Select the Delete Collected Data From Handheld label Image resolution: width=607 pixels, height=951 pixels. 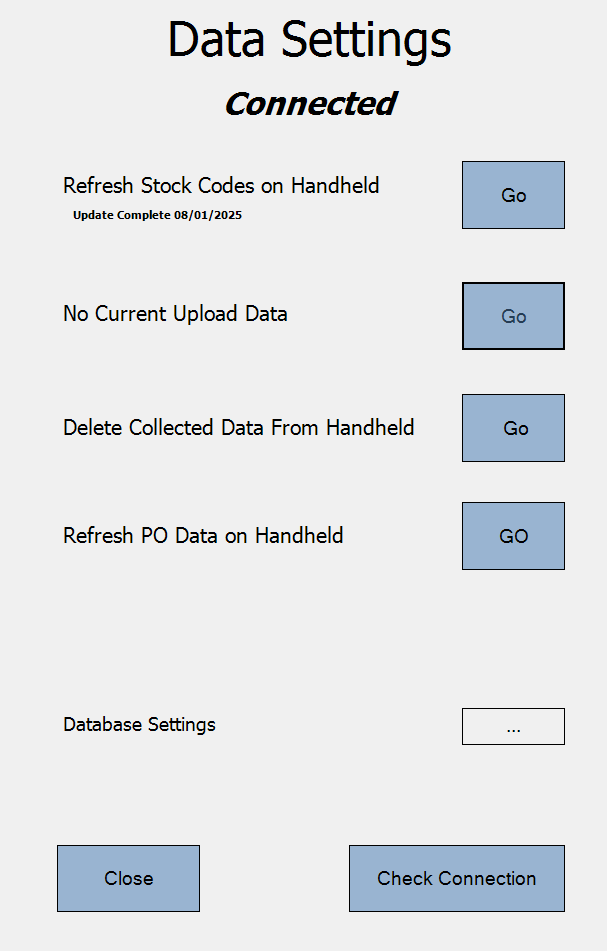point(238,428)
